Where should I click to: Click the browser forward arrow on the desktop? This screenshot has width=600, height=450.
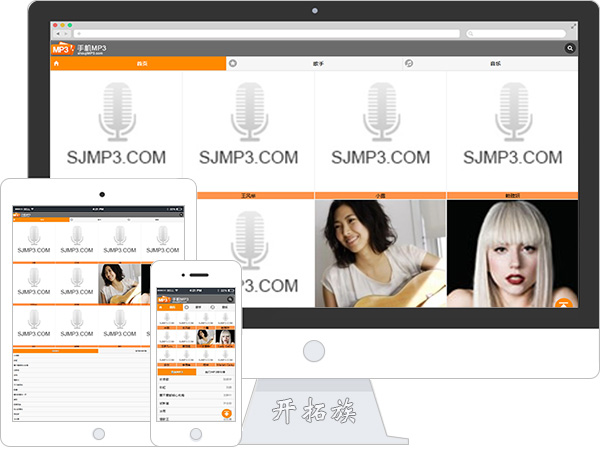point(65,34)
